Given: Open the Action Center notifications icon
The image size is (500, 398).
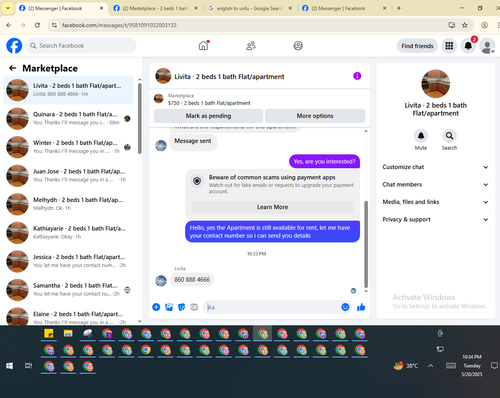Looking at the screenshot, I should (x=494, y=366).
